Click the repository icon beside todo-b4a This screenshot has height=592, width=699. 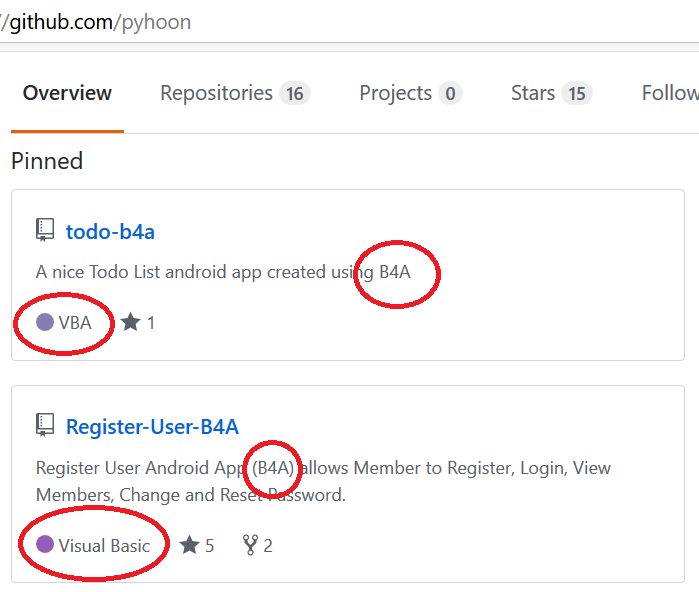[x=45, y=231]
